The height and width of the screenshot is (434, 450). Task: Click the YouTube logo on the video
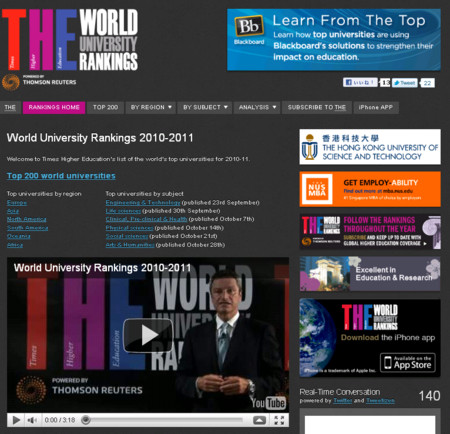coord(268,403)
